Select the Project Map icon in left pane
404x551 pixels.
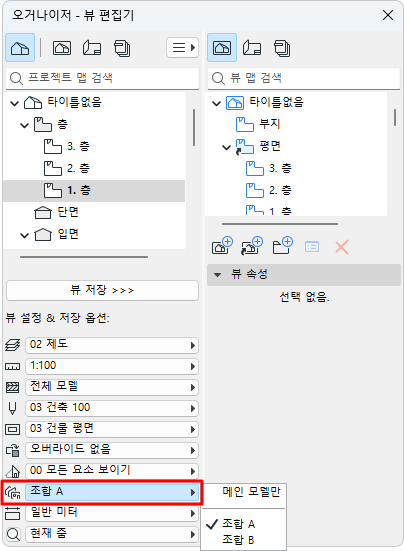[20, 48]
